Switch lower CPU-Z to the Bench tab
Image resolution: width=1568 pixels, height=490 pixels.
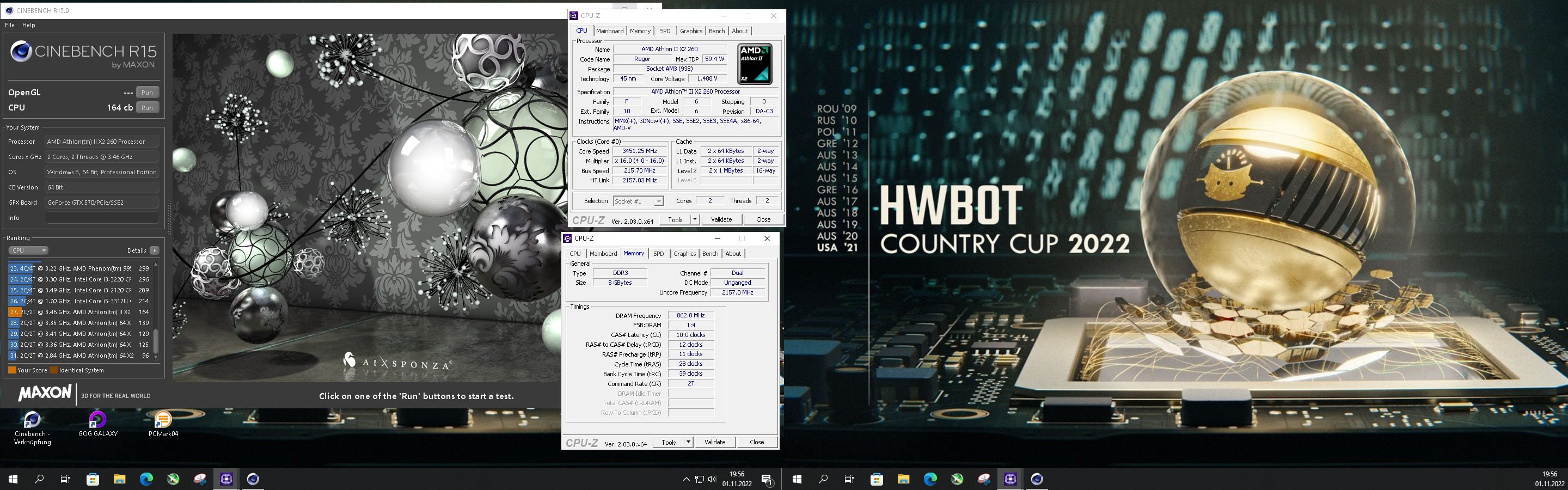tap(710, 254)
